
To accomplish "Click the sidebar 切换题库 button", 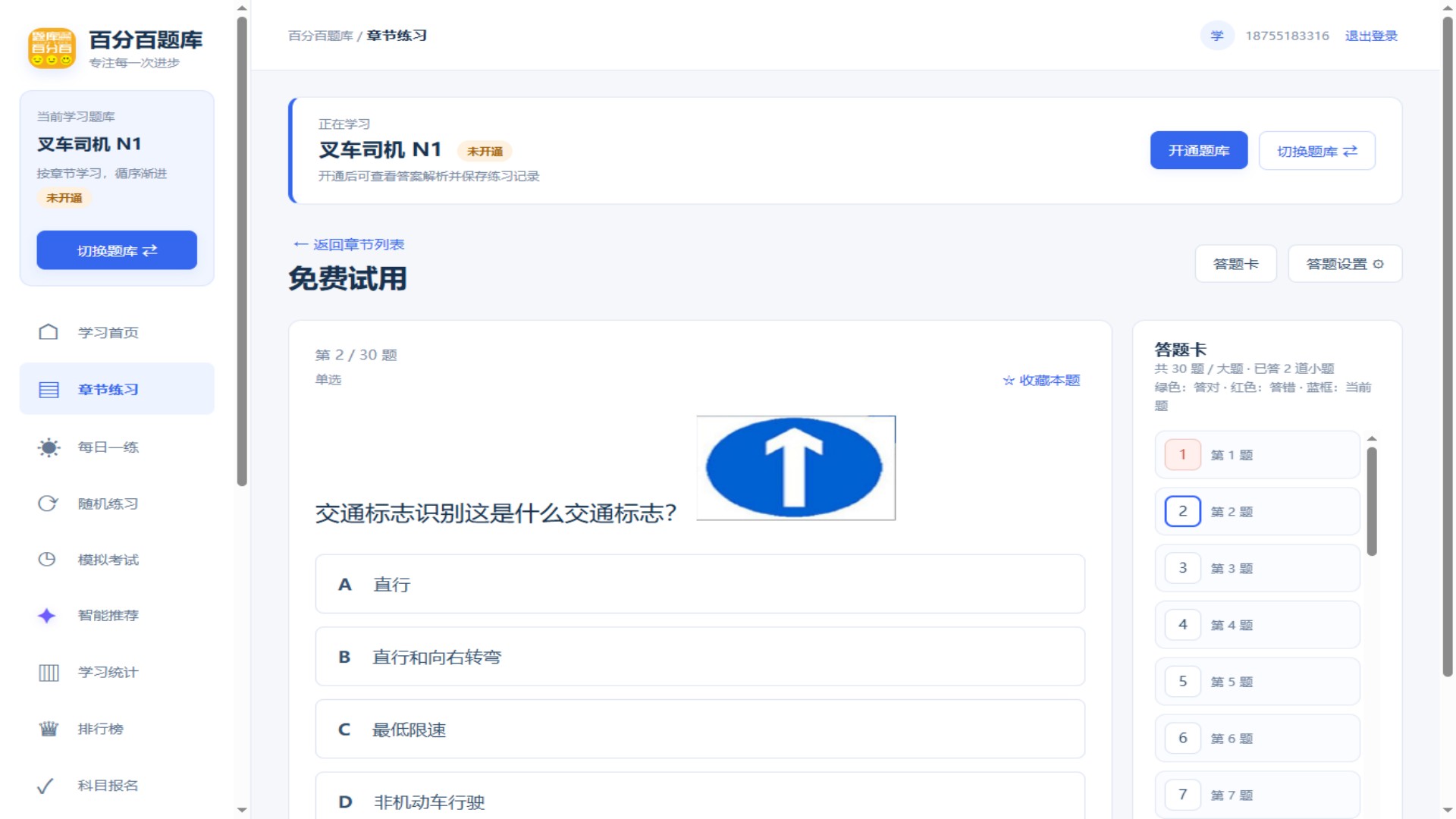I will 117,250.
